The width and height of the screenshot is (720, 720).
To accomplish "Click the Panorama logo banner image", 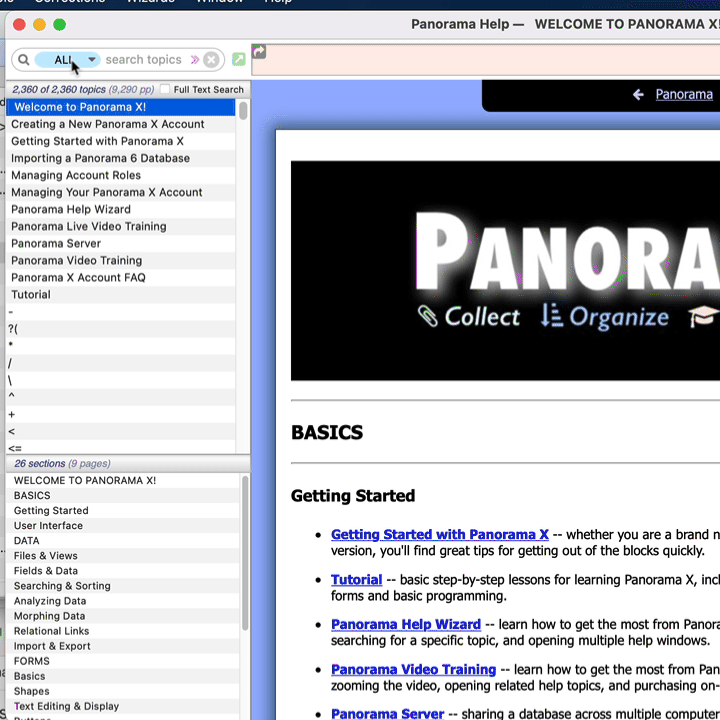I will pyautogui.click(x=505, y=270).
